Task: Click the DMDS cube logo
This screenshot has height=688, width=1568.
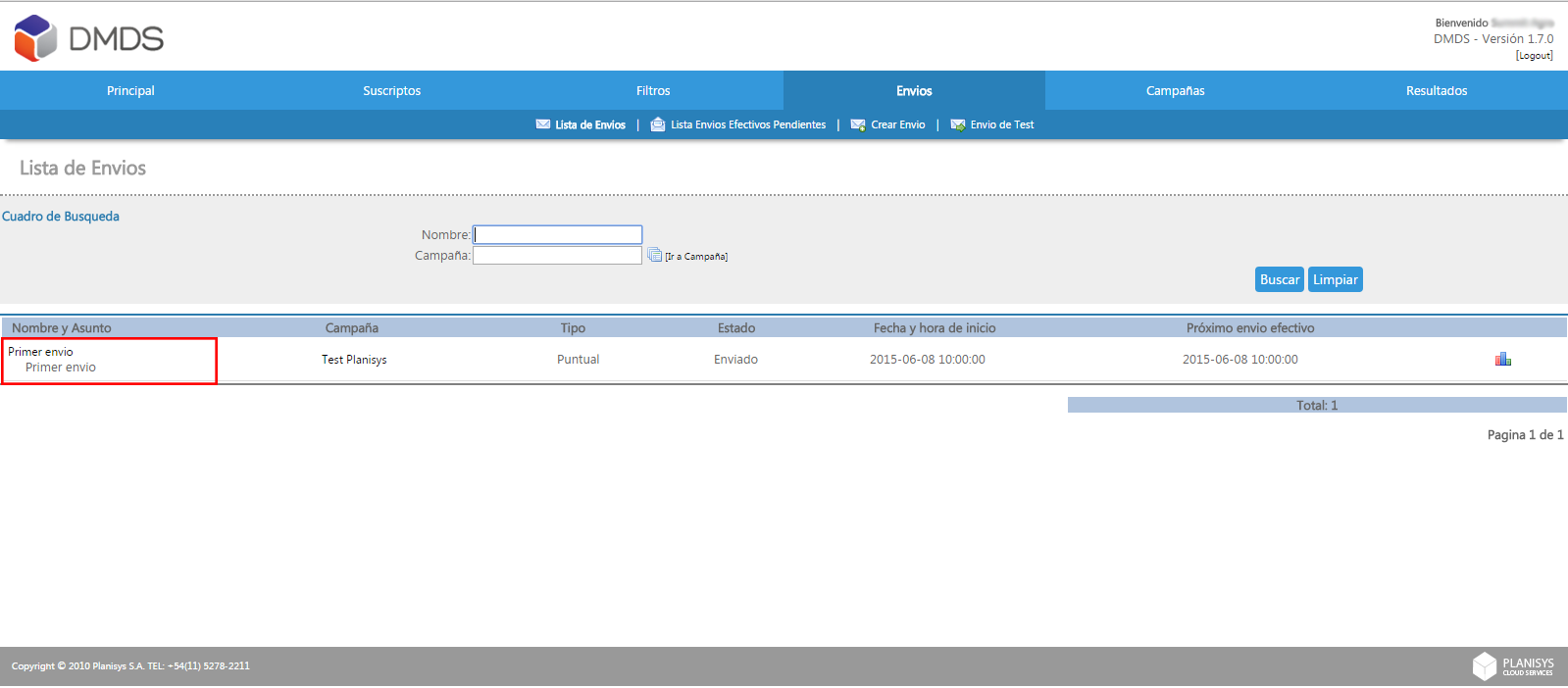Action: [36, 38]
